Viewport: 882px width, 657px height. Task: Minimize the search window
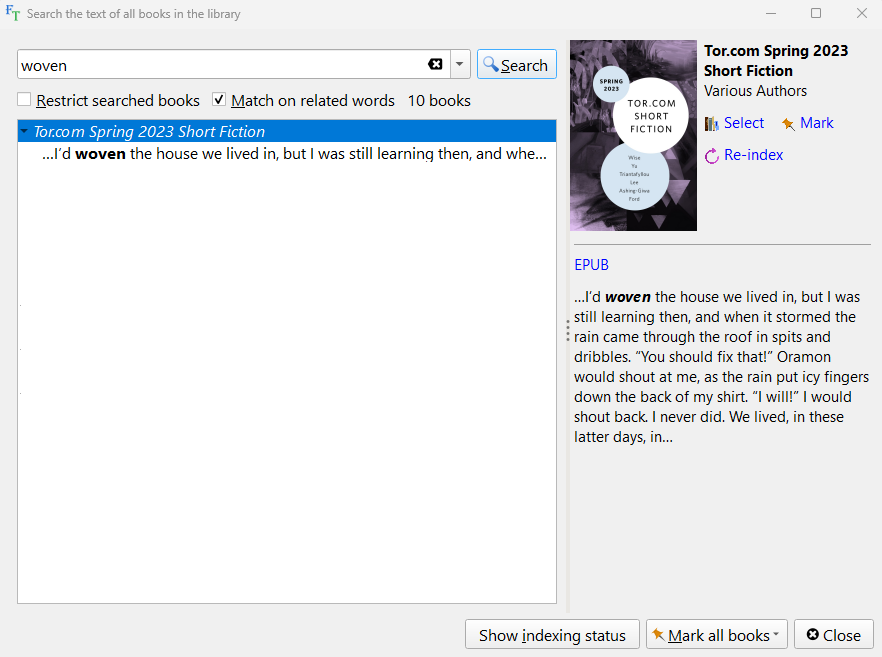(x=771, y=13)
